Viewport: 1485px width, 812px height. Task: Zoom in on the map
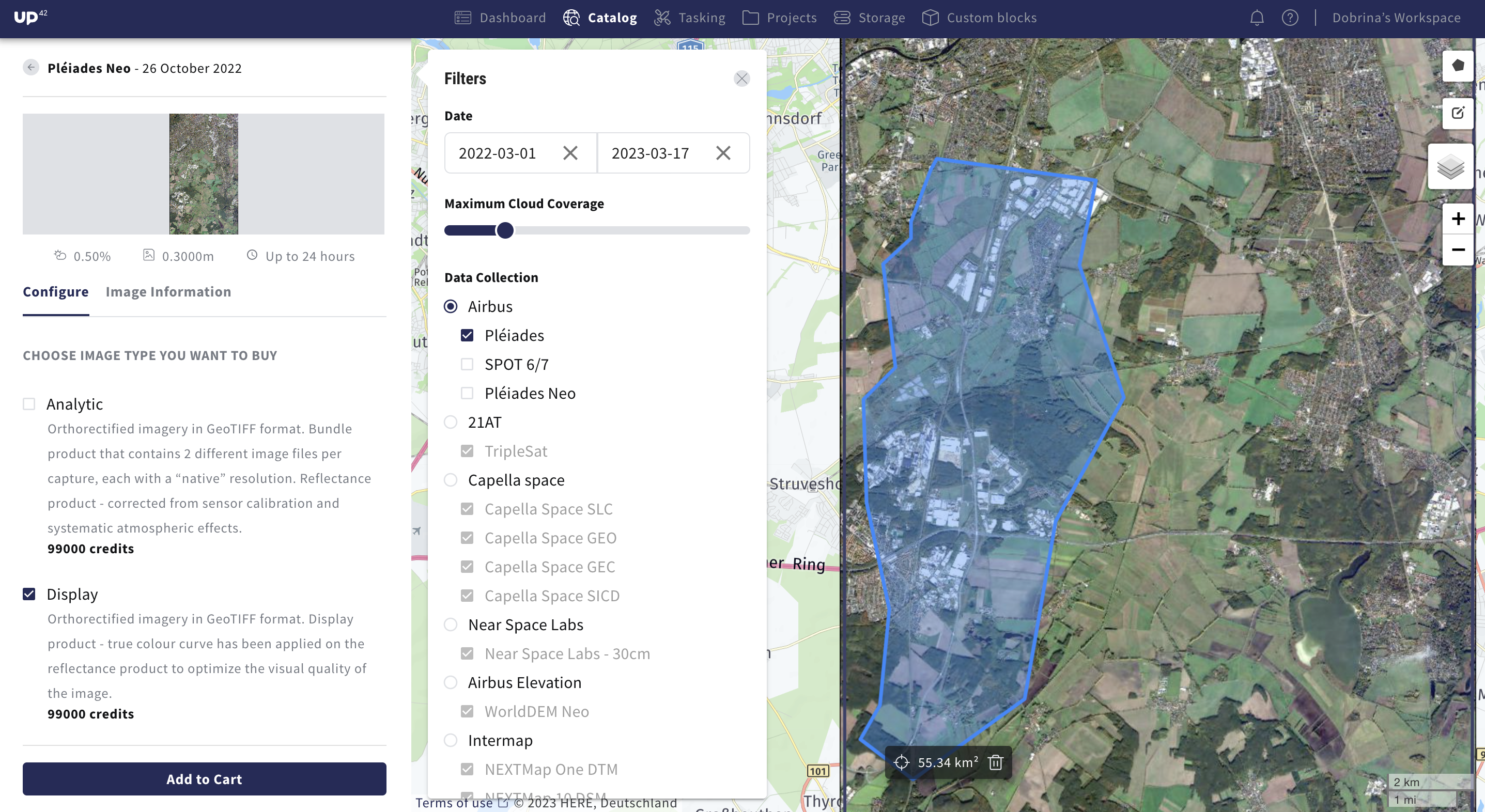1458,219
